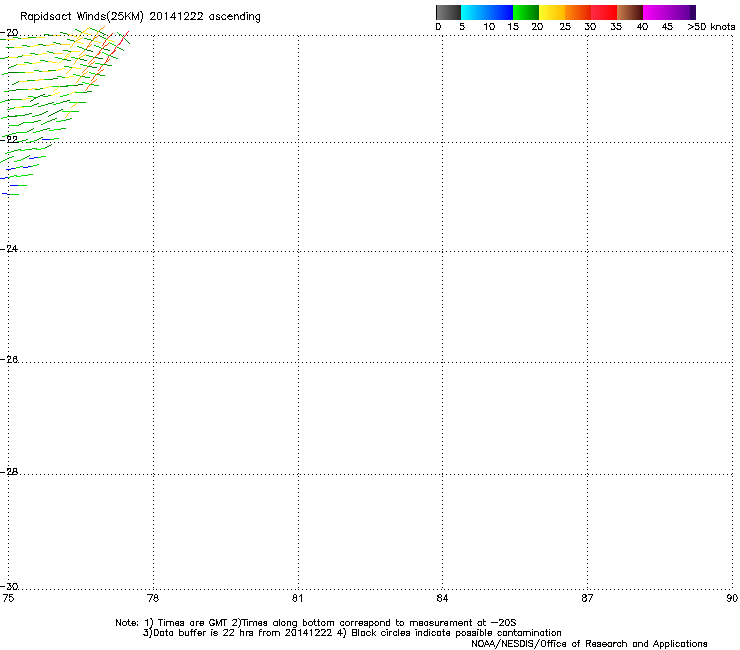Click the longitude label 90

click(732, 599)
